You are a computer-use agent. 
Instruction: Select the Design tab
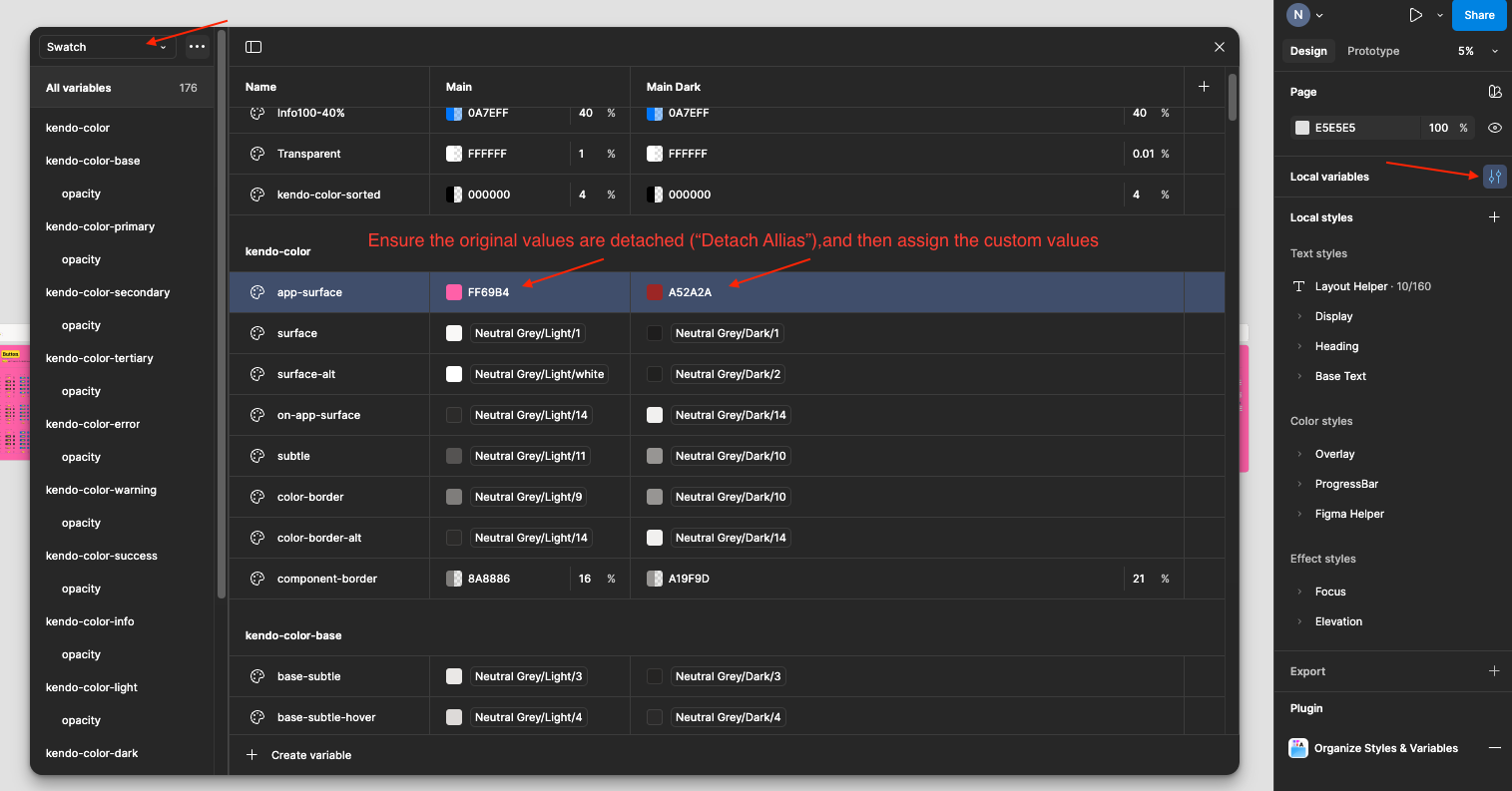point(1307,51)
